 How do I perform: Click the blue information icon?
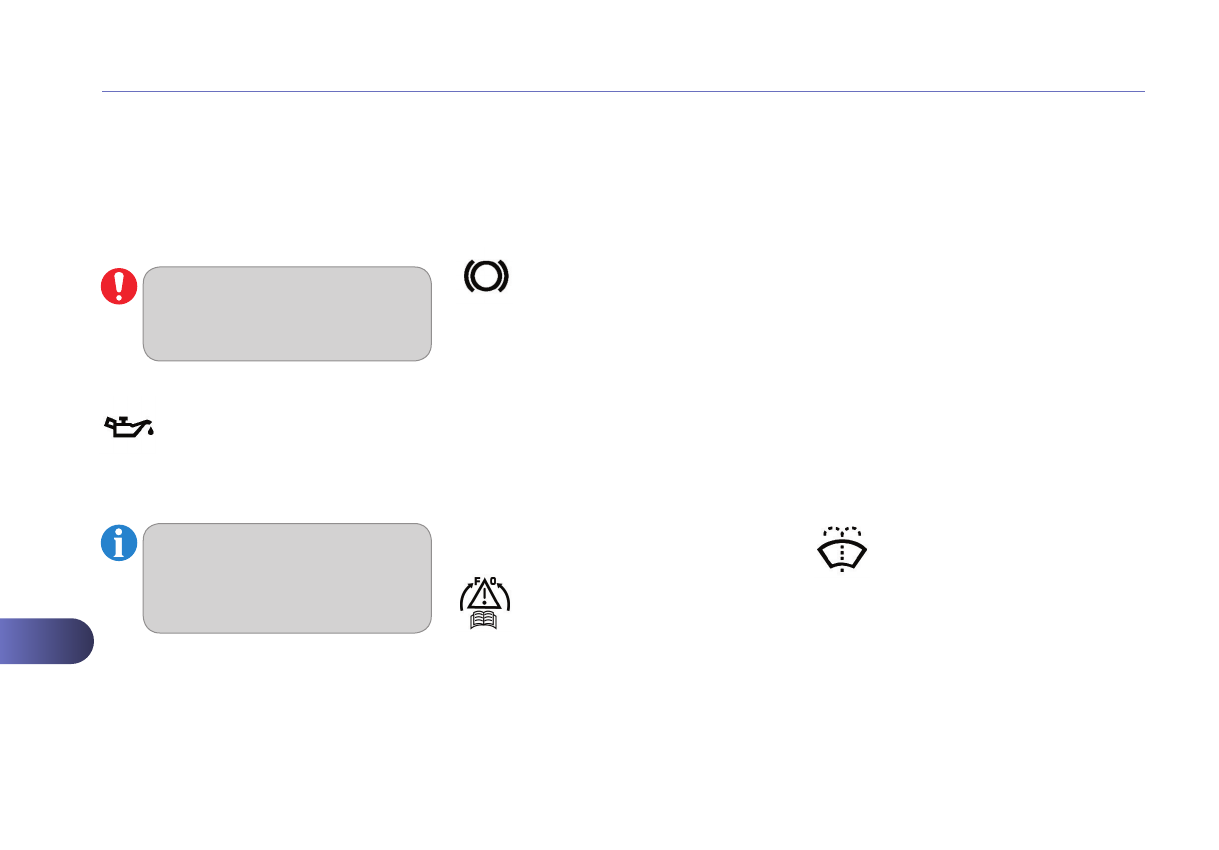pos(119,543)
